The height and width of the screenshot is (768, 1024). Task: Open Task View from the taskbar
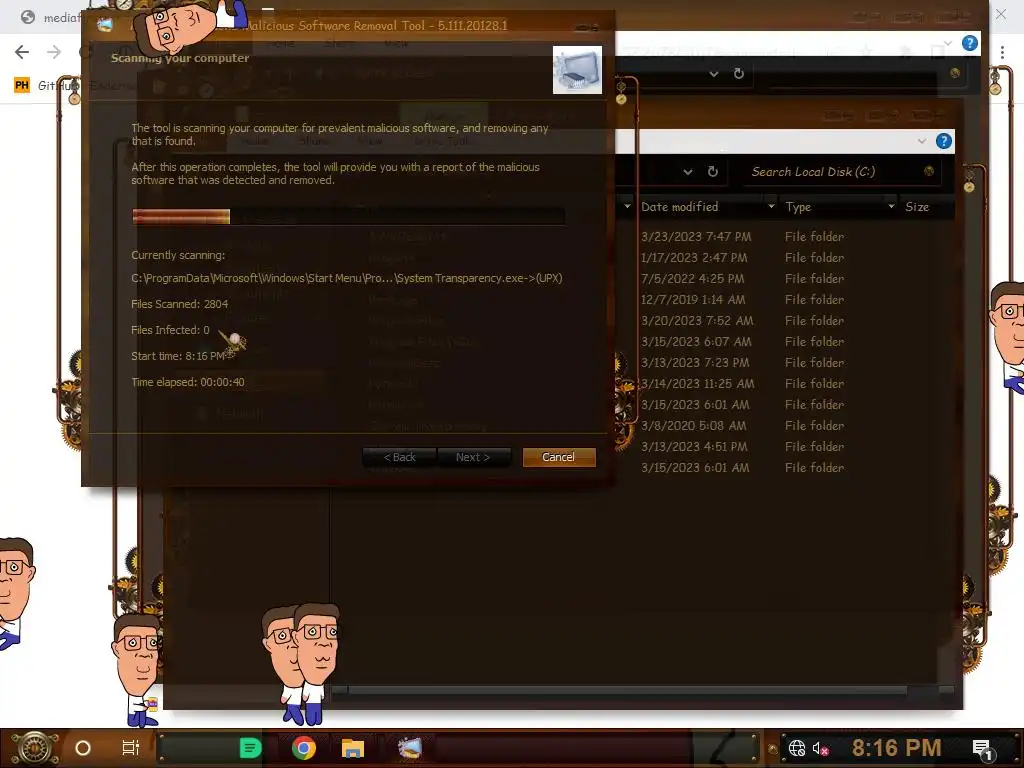click(131, 748)
